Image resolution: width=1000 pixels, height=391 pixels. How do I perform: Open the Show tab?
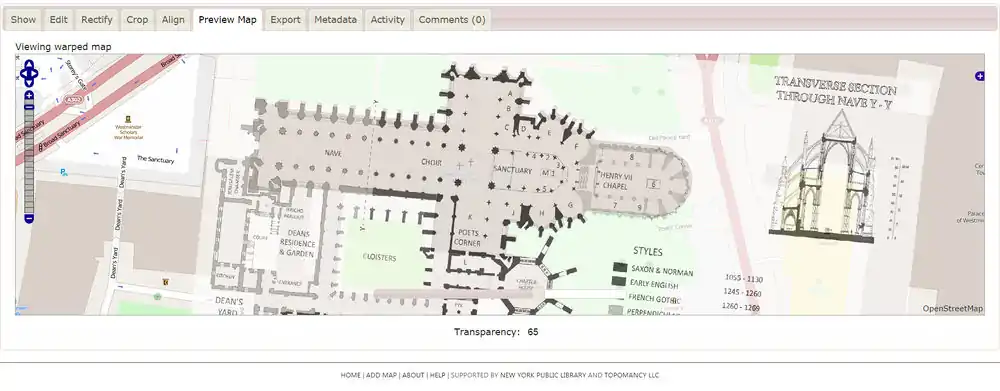23,20
